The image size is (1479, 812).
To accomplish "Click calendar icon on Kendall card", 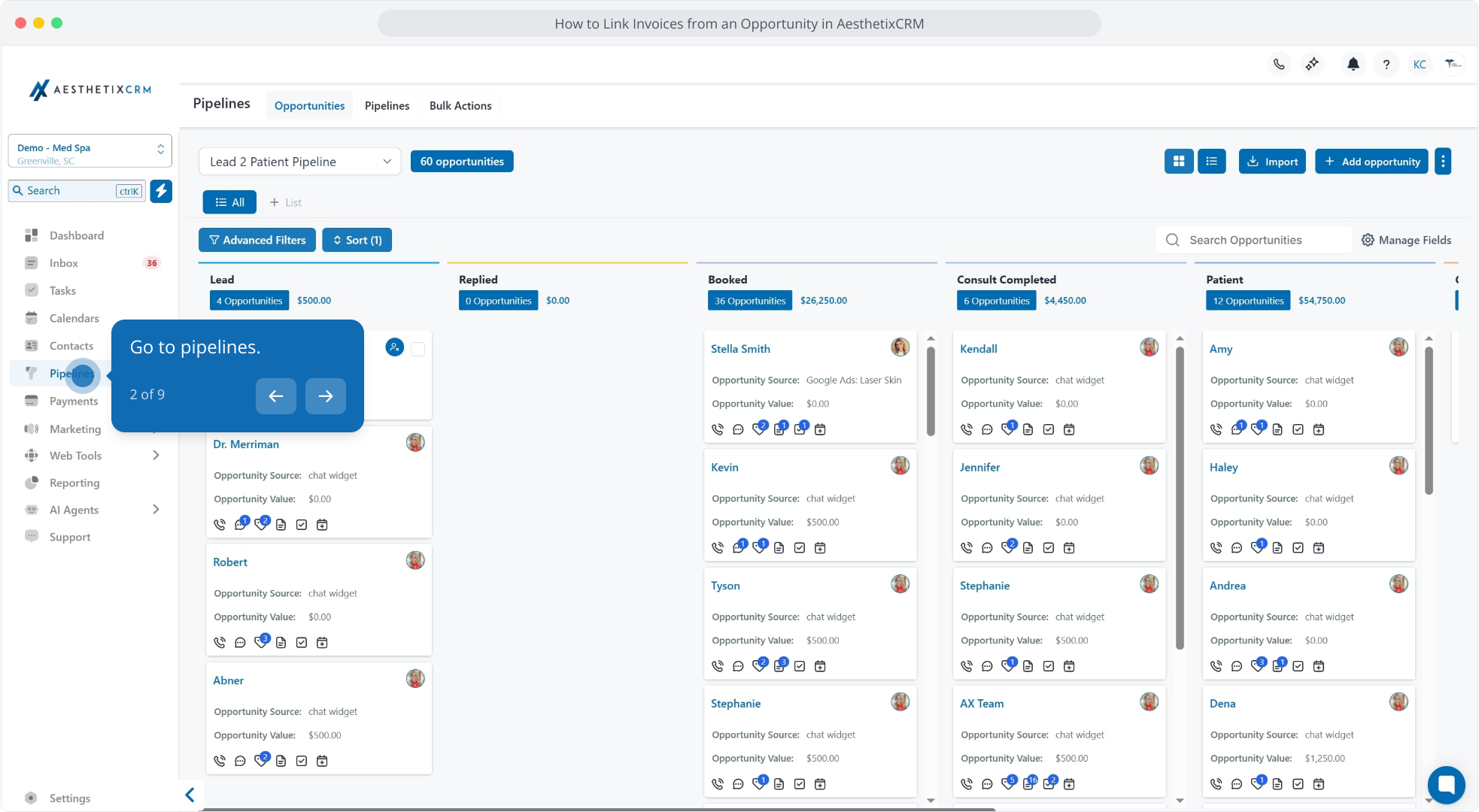I will [1069, 429].
